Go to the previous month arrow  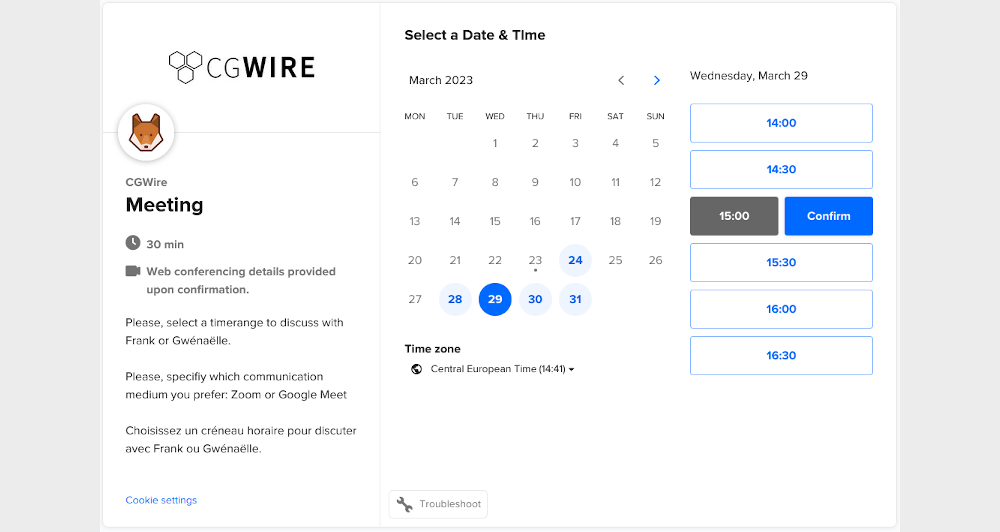coord(621,80)
